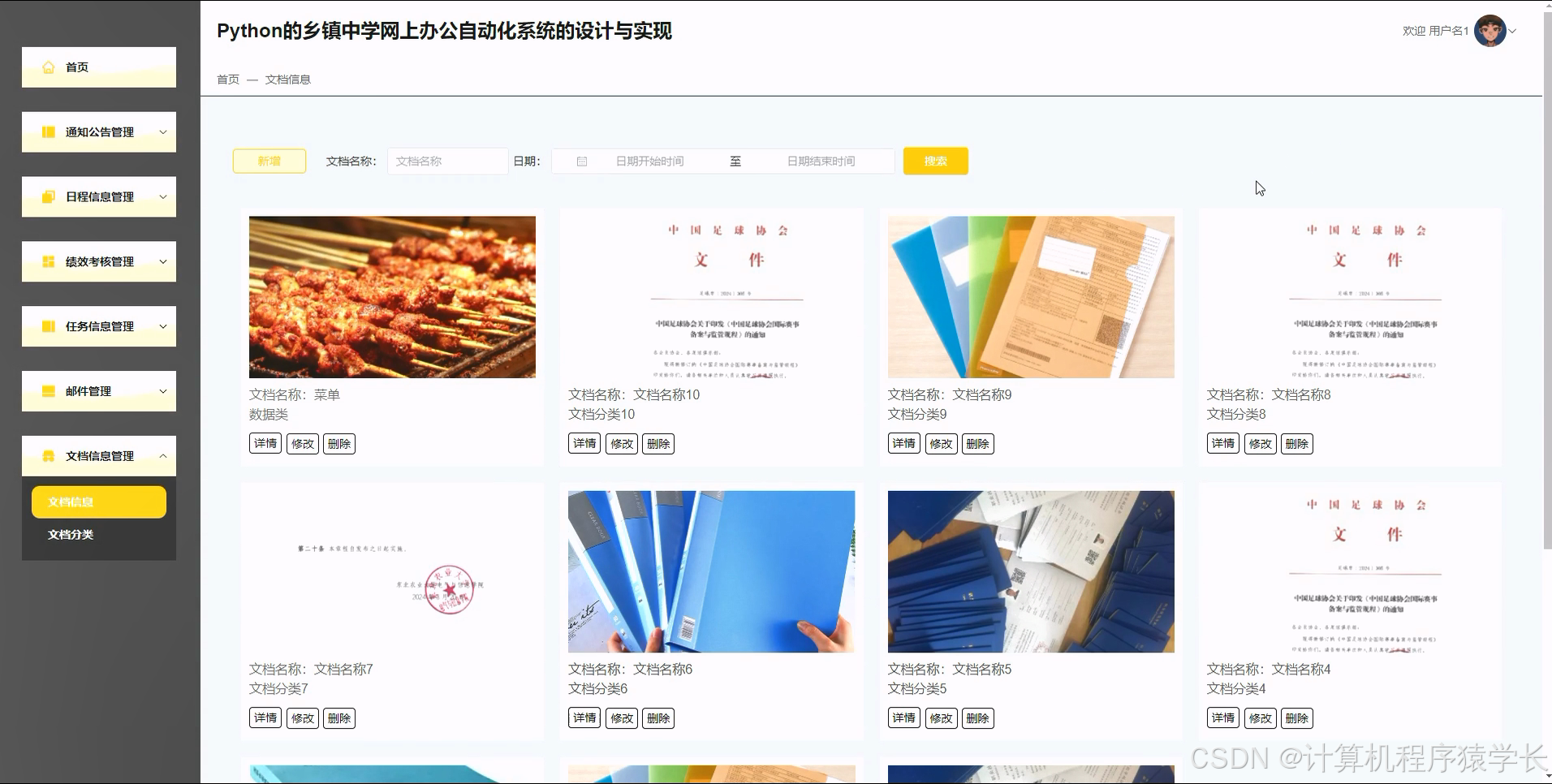Image resolution: width=1552 pixels, height=784 pixels.
Task: Collapse the 文档信息管理 menu chevron
Action: [x=165, y=455]
